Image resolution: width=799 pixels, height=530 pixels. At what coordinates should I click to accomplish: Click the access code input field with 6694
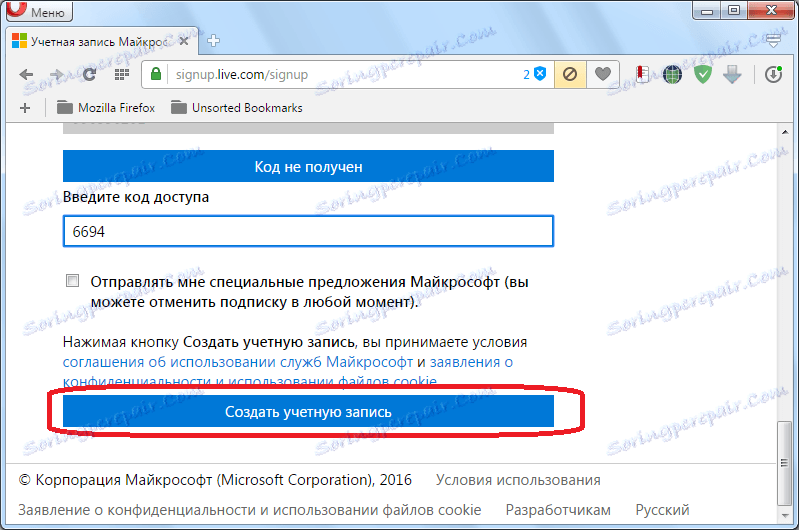tap(308, 231)
